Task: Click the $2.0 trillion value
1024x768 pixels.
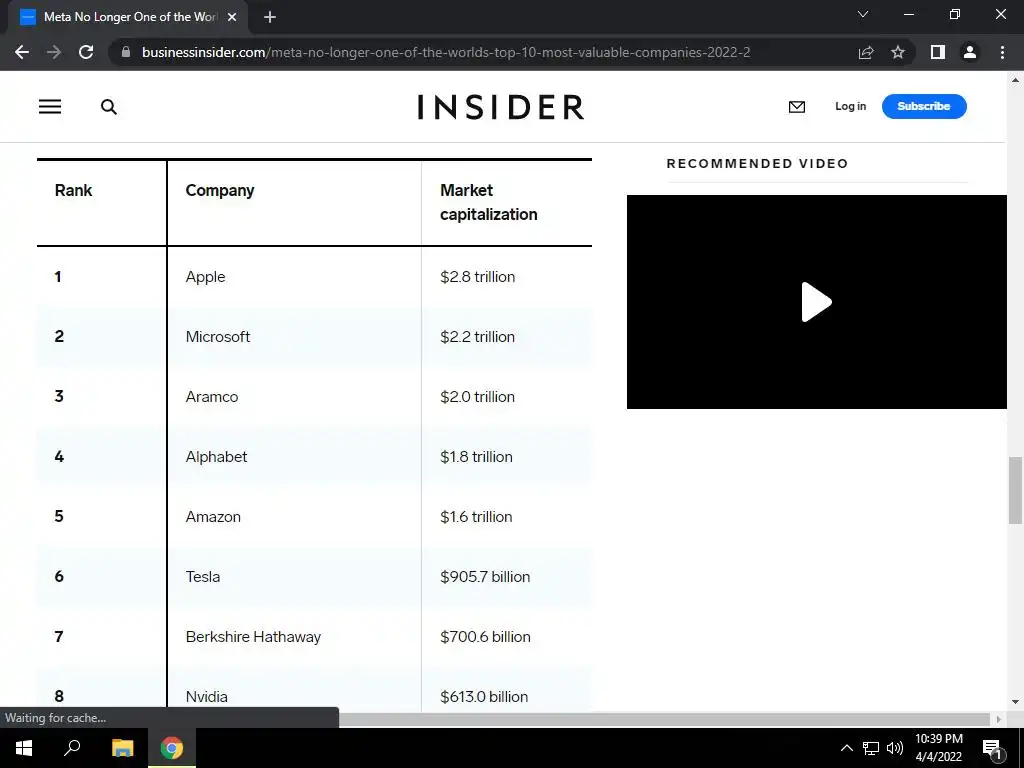Action: 478,397
